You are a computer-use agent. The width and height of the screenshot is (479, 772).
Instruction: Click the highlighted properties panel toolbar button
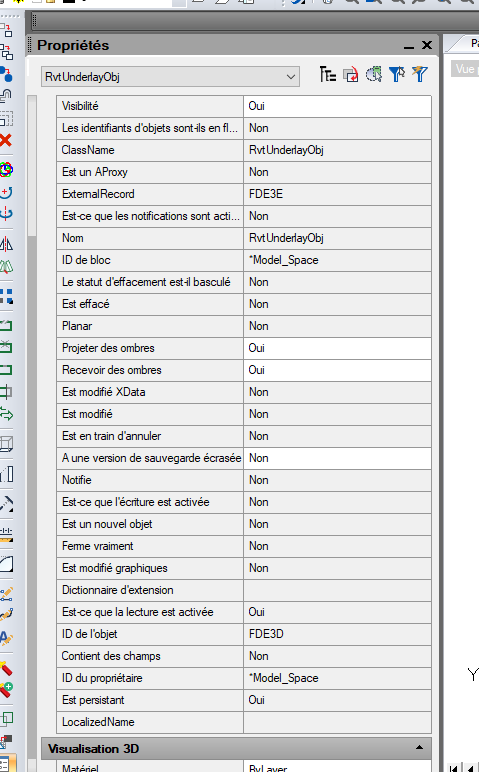click(x=7, y=763)
